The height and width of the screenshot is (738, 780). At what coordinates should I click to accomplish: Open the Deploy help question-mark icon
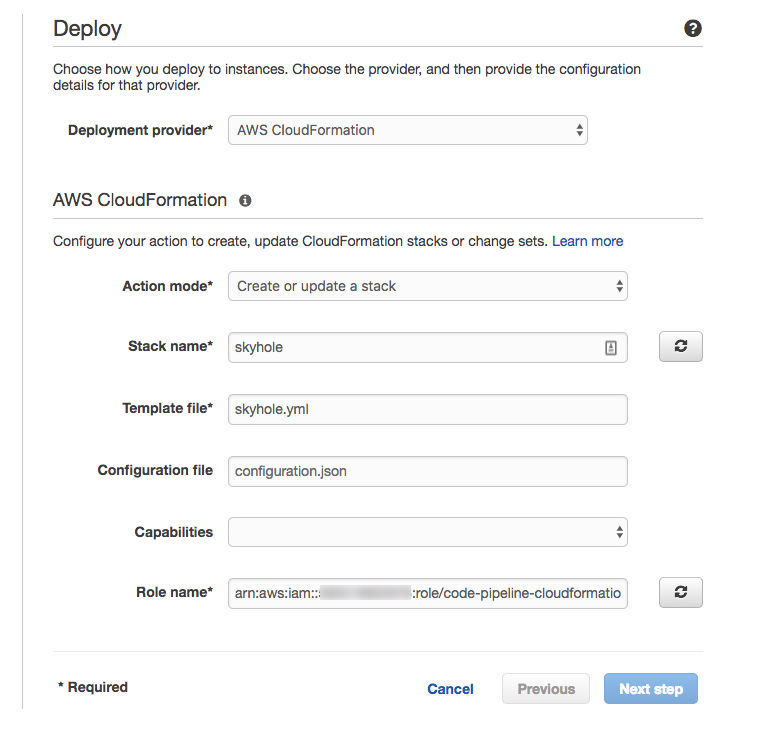[692, 28]
